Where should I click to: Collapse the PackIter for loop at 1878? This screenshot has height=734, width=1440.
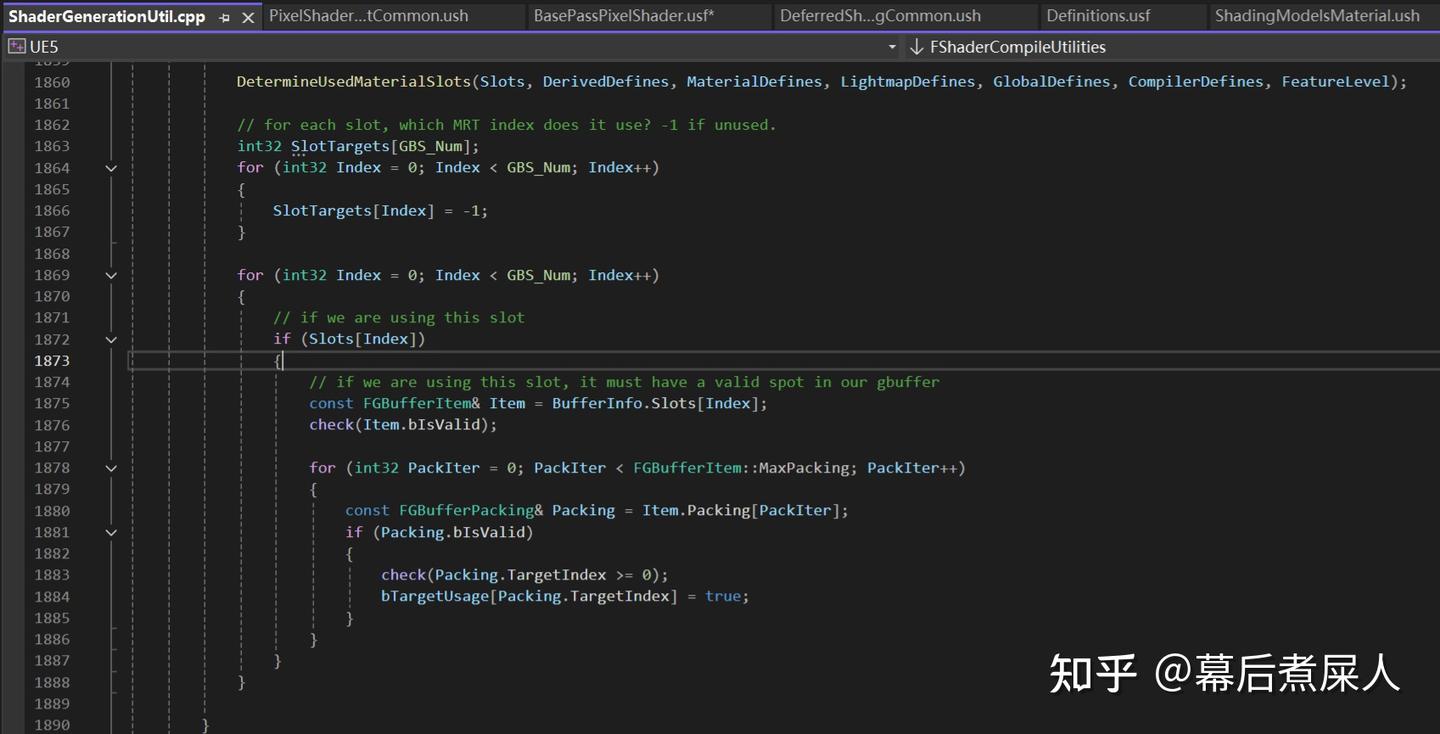[111, 467]
